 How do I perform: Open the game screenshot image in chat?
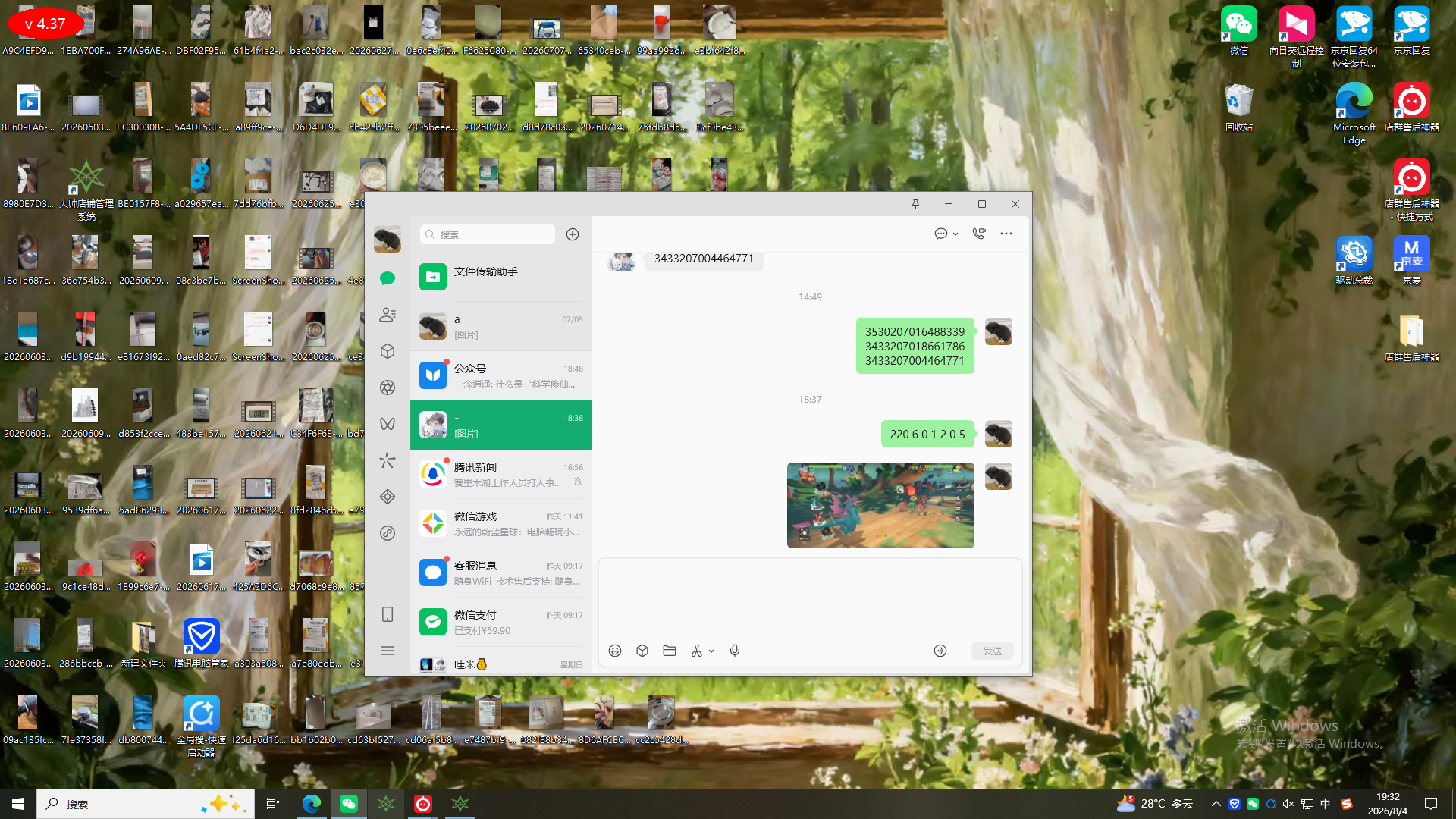tap(880, 505)
